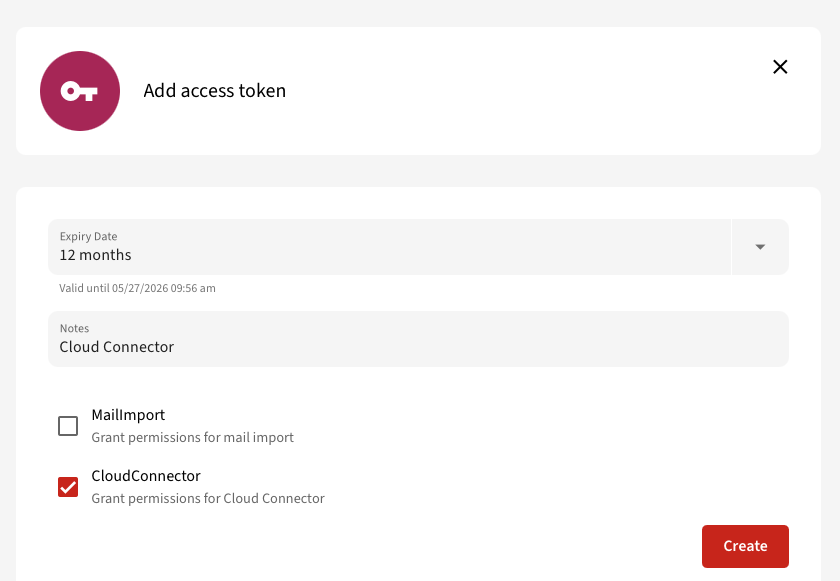Click the "Expiry Date" field label
Viewport: 840px width, 581px height.
(x=88, y=236)
